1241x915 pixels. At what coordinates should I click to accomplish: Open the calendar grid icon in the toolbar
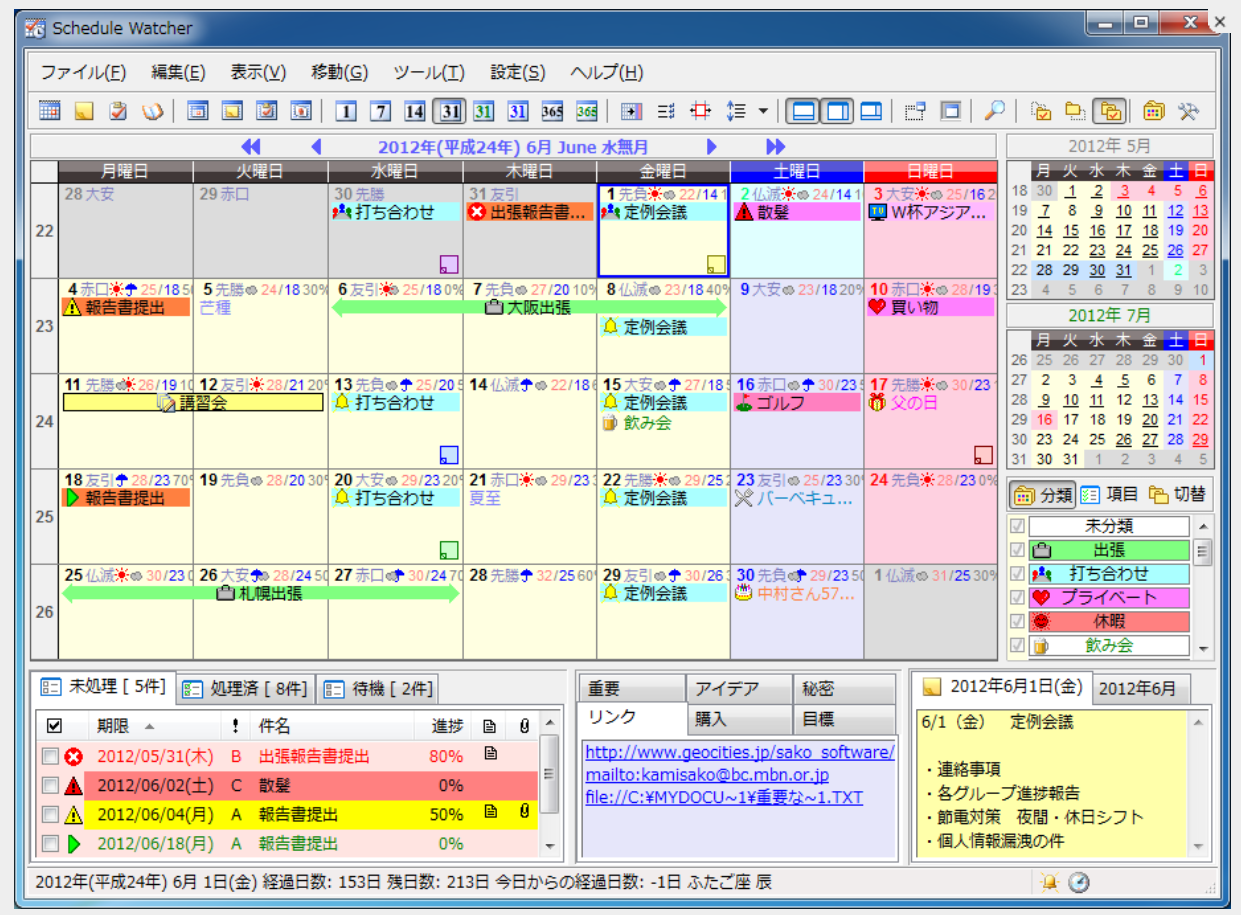(50, 111)
